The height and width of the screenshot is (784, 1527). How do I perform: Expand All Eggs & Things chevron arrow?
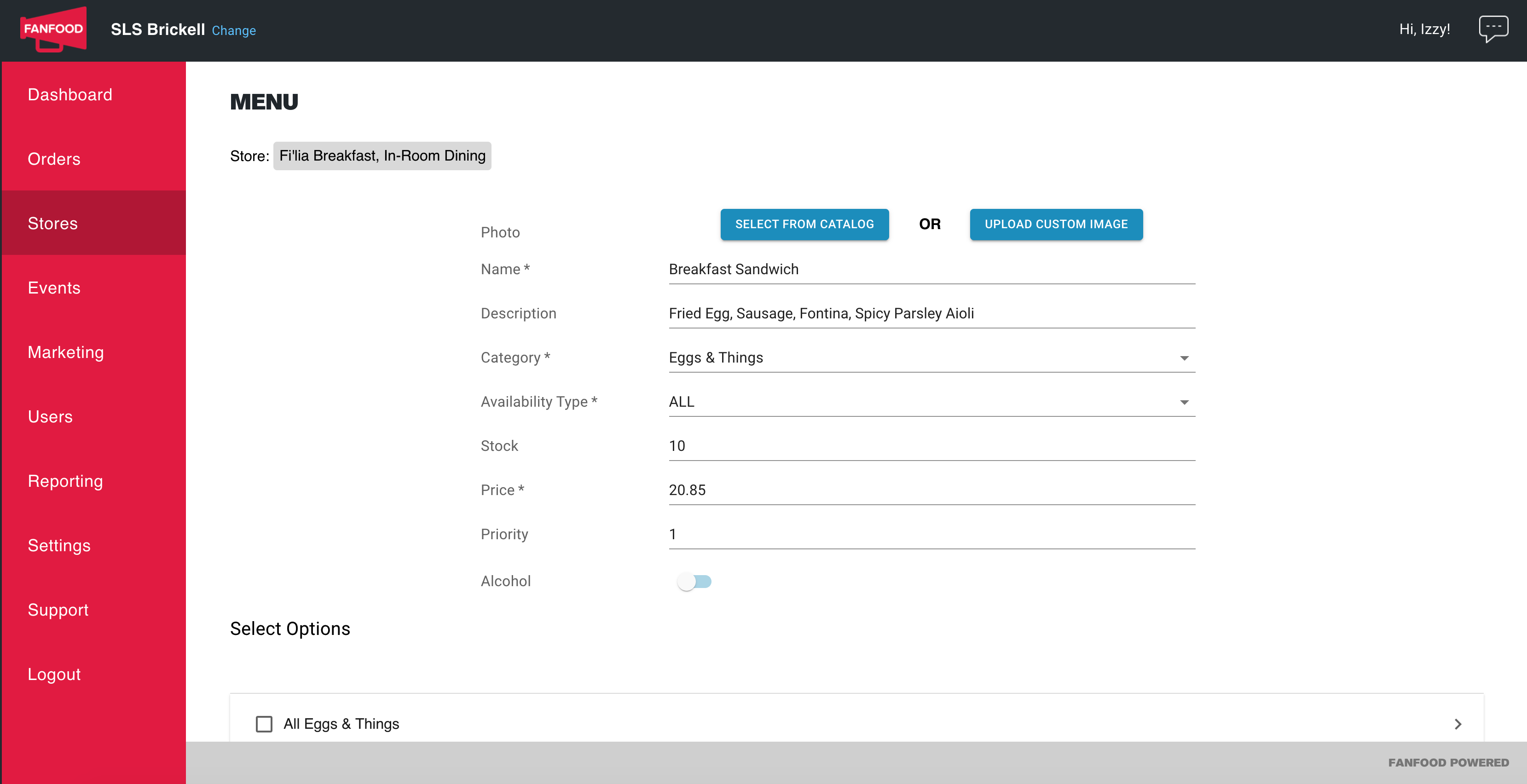1458,724
